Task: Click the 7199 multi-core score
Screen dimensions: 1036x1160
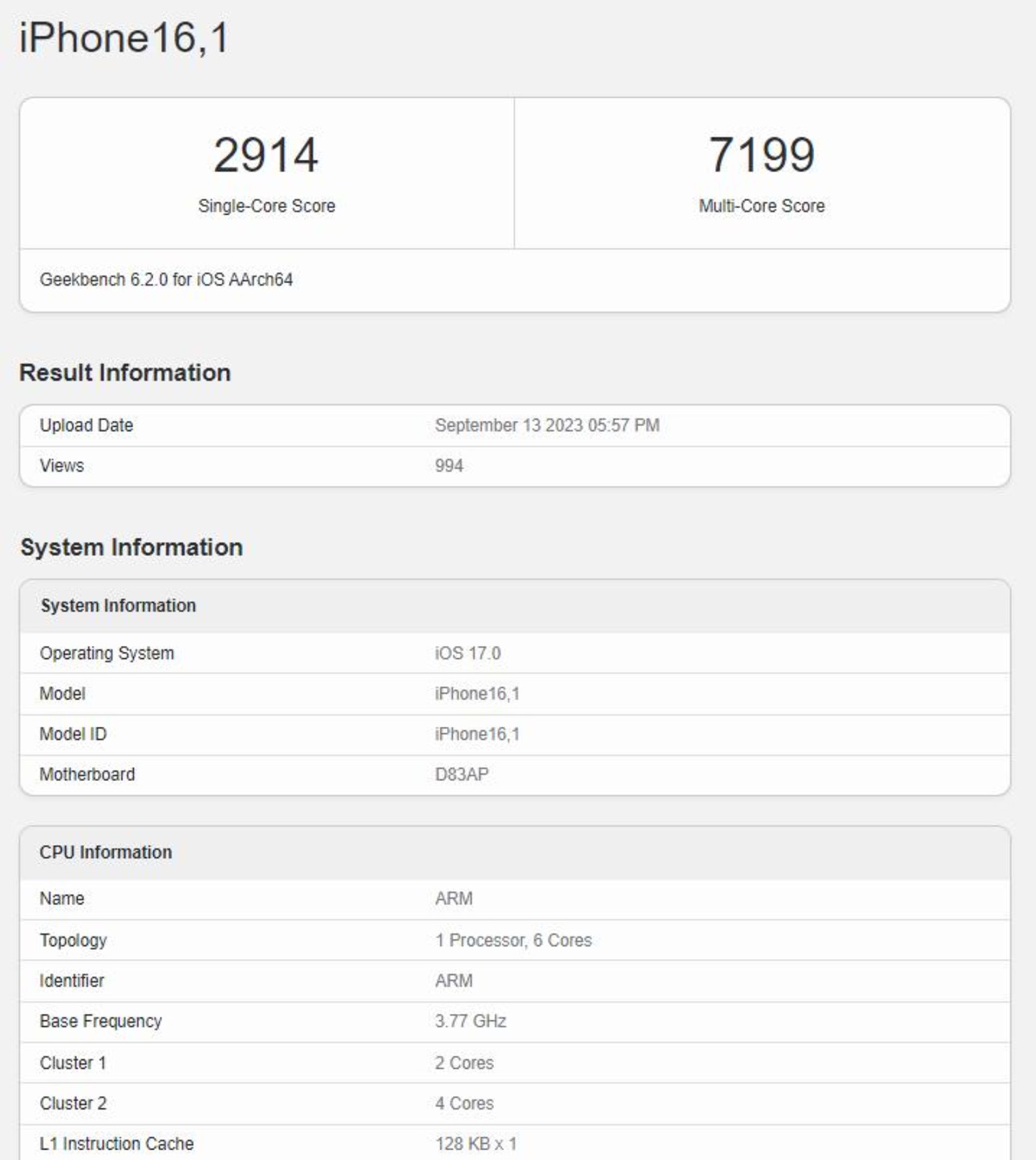Action: pos(762,155)
